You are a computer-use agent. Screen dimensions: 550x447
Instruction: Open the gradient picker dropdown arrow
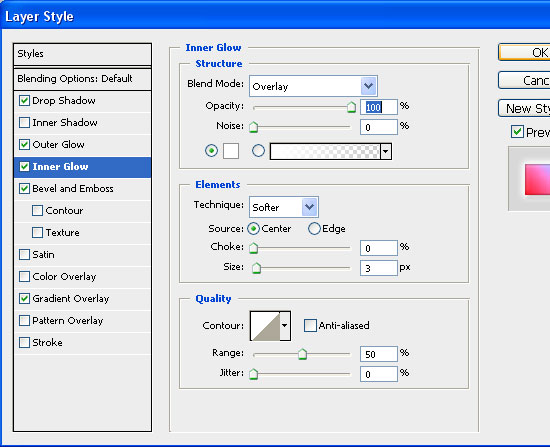click(x=385, y=152)
